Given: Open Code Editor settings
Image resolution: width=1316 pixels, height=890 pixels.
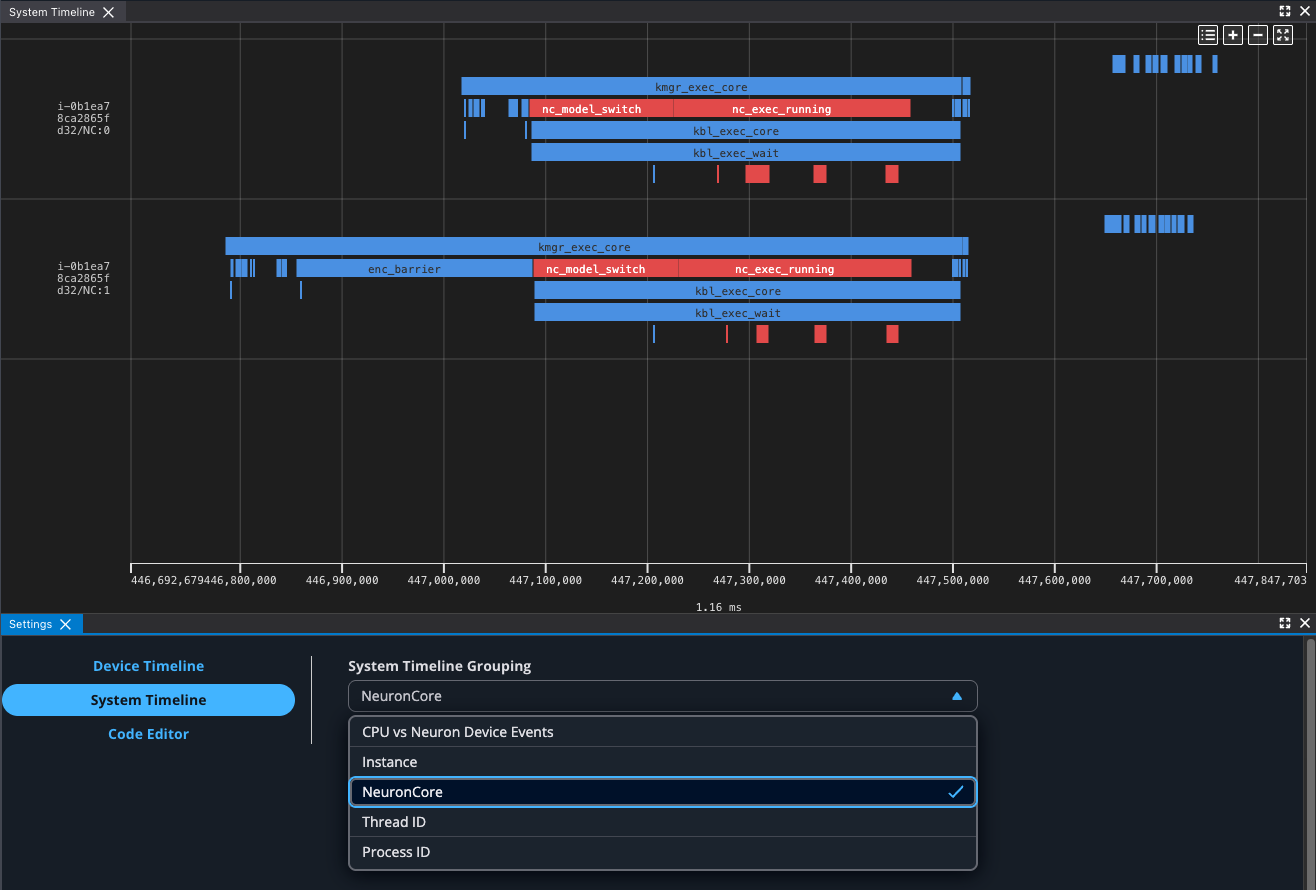Looking at the screenshot, I should pyautogui.click(x=148, y=733).
